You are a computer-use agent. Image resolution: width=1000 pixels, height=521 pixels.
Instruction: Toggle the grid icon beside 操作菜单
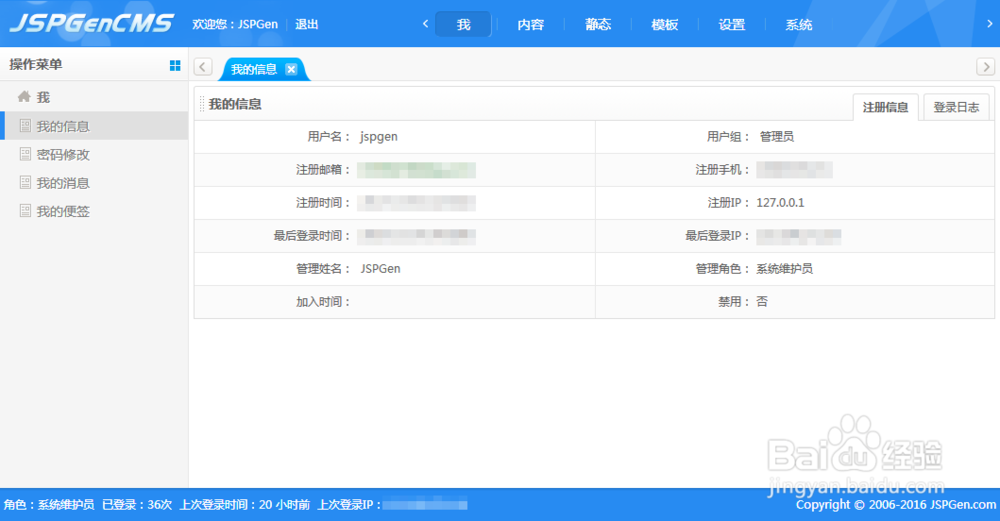click(x=175, y=65)
